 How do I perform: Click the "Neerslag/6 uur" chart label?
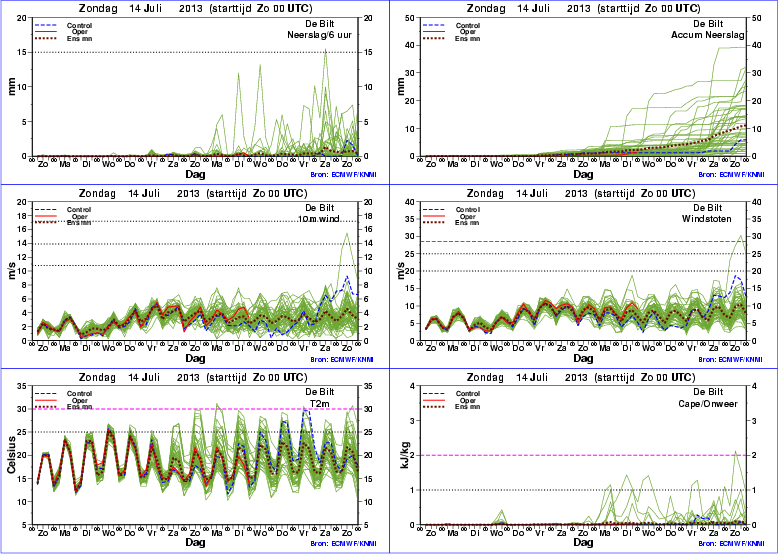coord(319,35)
